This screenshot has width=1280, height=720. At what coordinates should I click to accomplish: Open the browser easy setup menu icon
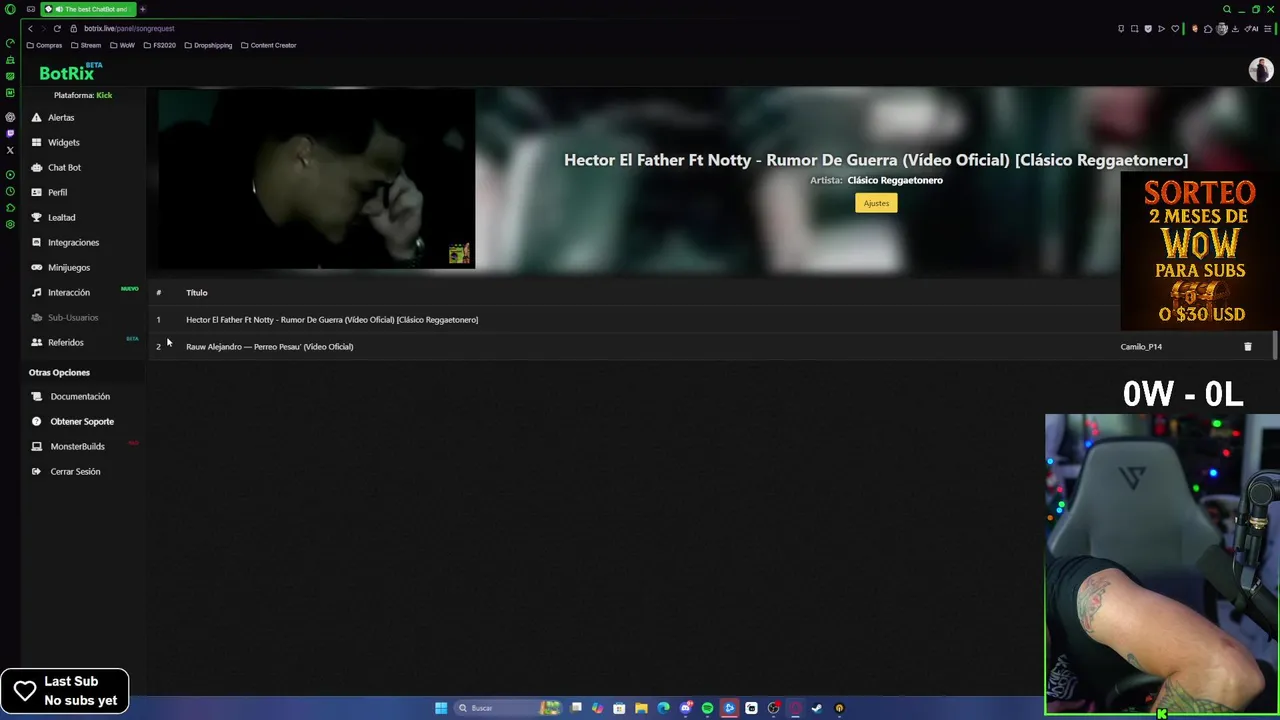(x=1268, y=28)
